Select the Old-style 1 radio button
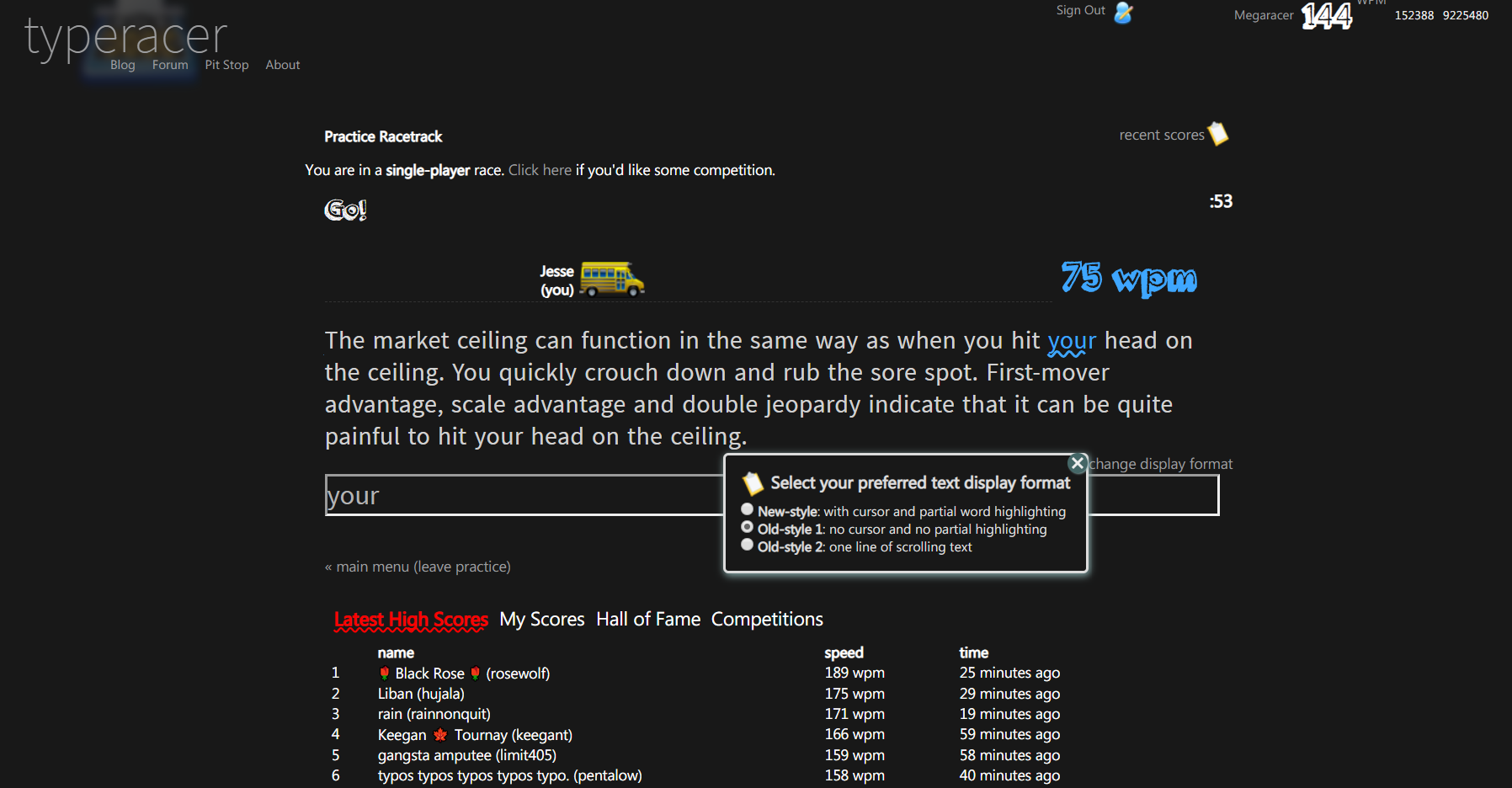 coord(747,527)
